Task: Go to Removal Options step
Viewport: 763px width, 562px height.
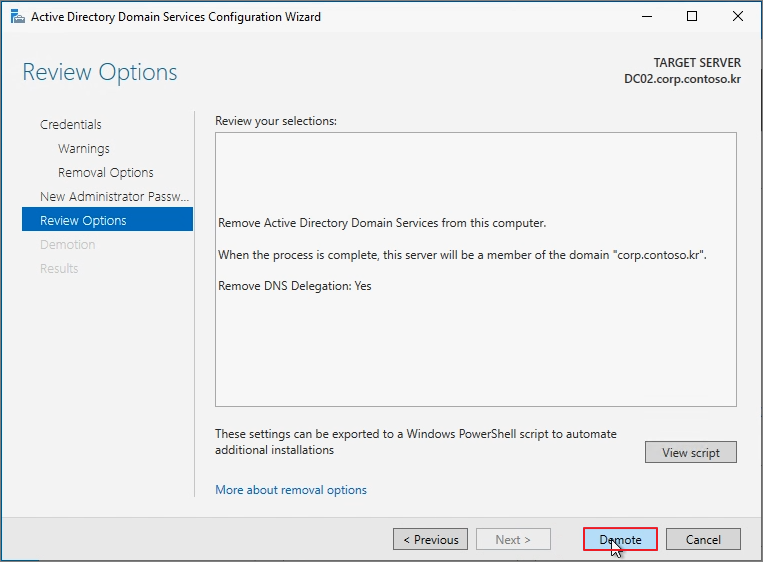Action: 106,172
